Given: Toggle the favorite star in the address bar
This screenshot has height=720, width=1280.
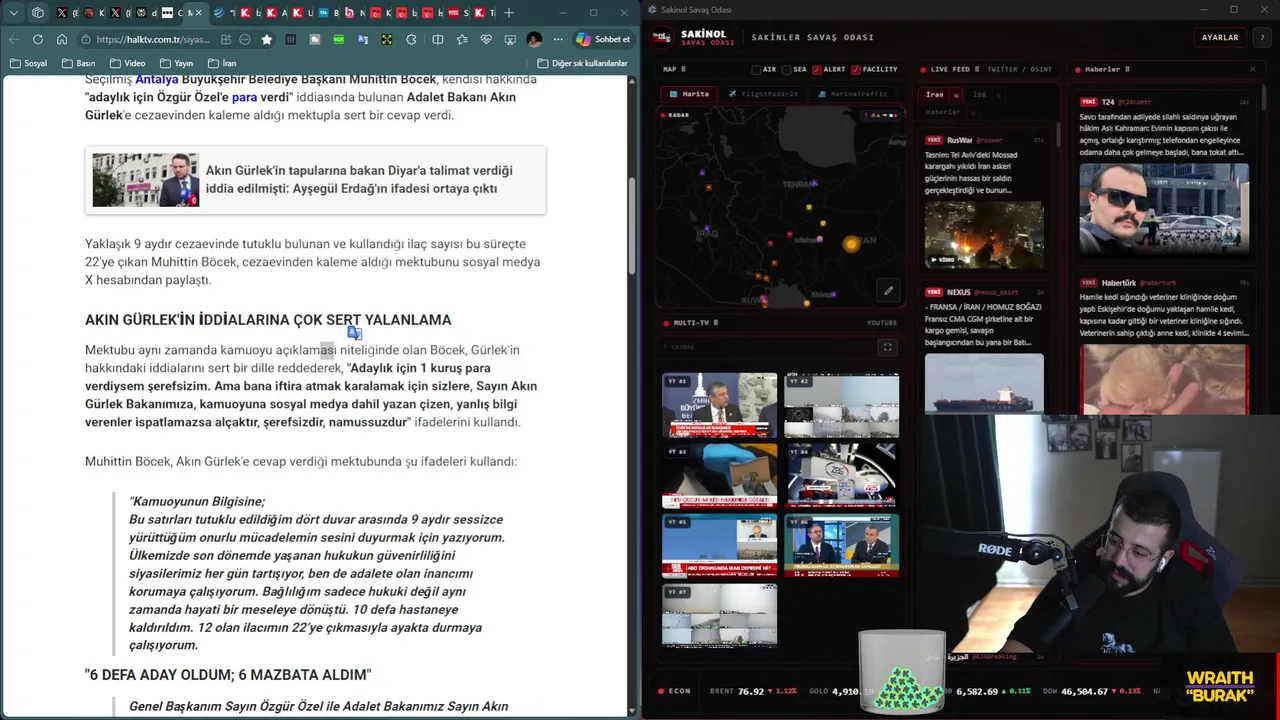Looking at the screenshot, I should tap(267, 39).
